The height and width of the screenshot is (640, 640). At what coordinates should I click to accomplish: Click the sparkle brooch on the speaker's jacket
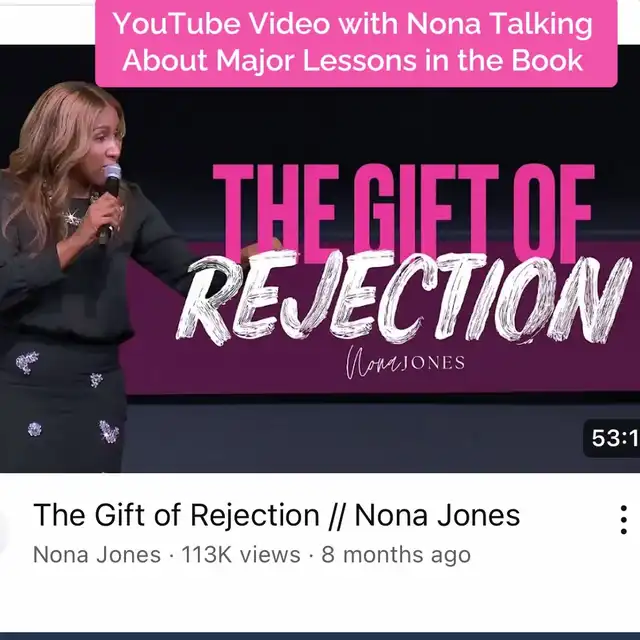click(71, 218)
